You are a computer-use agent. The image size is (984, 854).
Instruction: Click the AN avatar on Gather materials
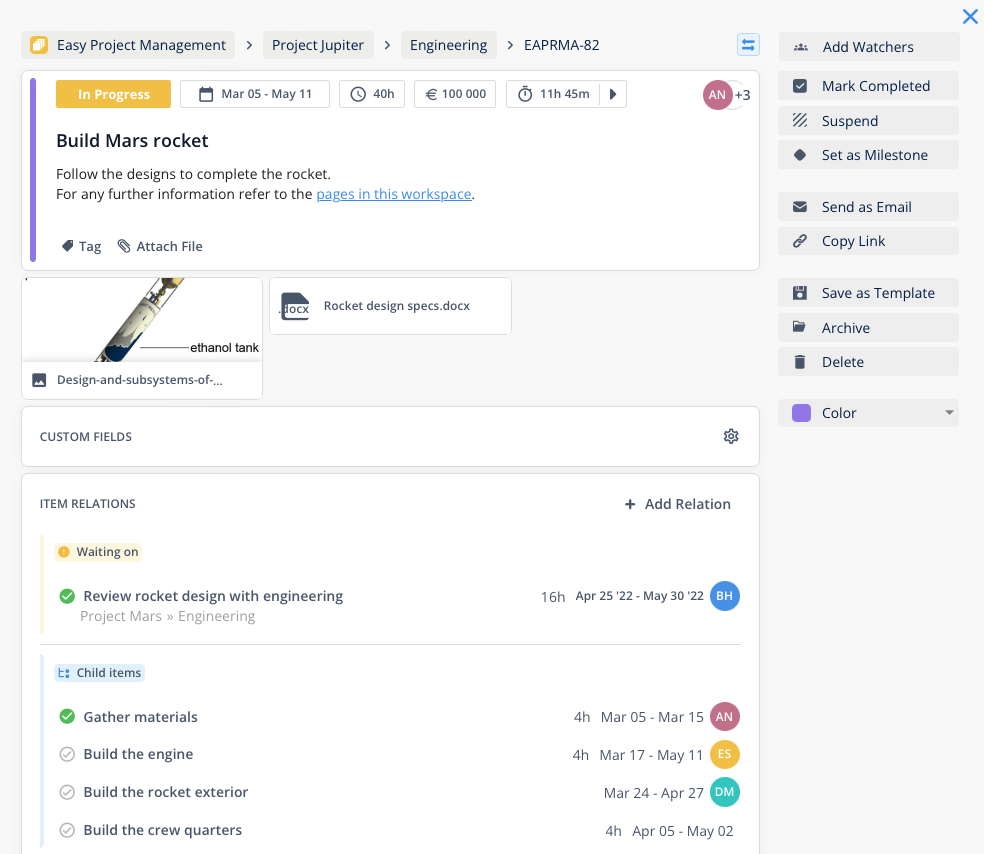point(725,717)
